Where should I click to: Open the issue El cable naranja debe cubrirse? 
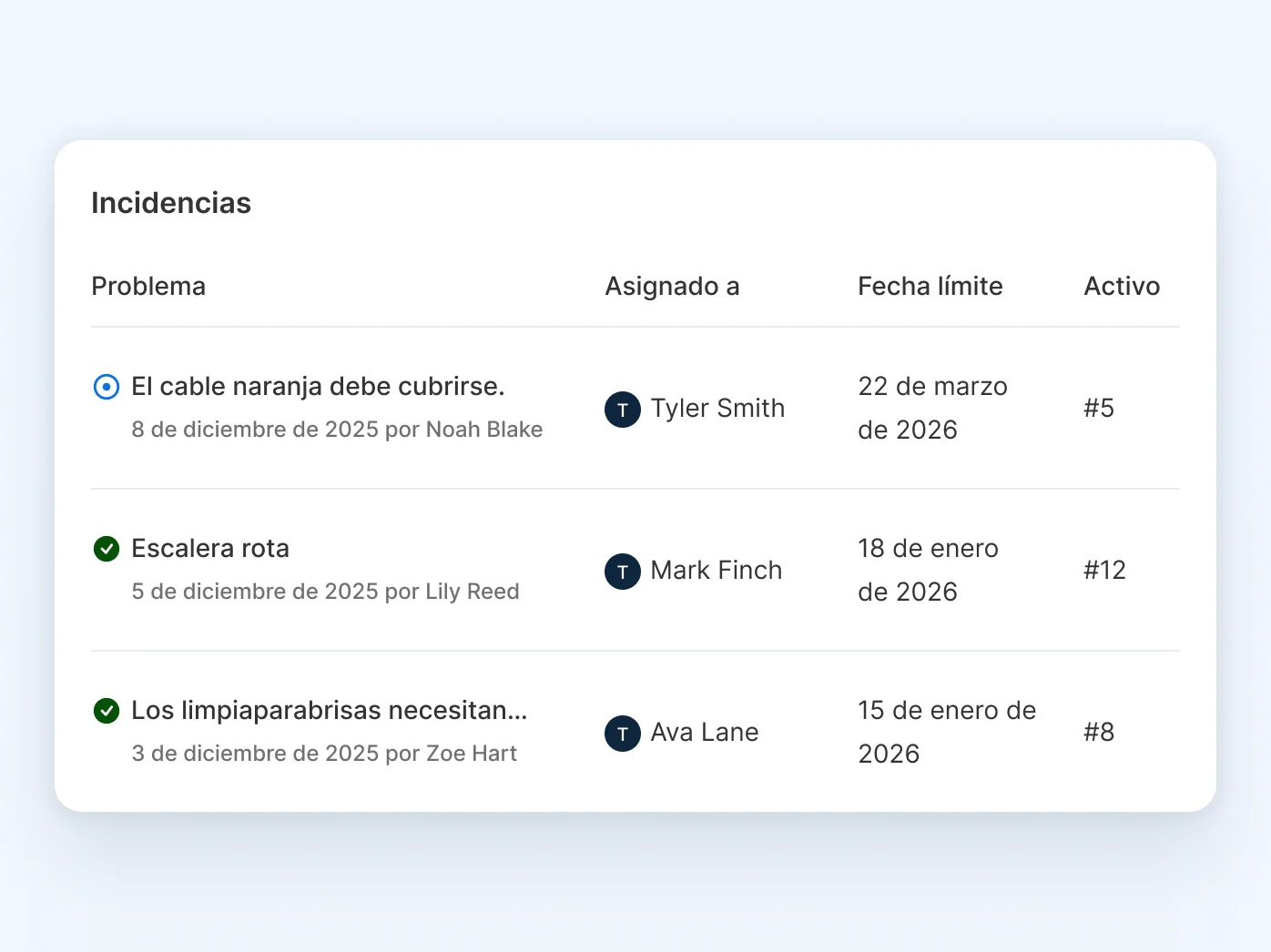click(x=317, y=386)
